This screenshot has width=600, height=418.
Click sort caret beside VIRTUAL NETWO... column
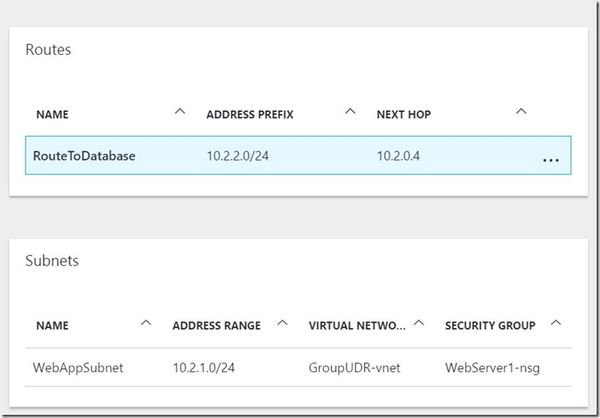[x=421, y=322]
